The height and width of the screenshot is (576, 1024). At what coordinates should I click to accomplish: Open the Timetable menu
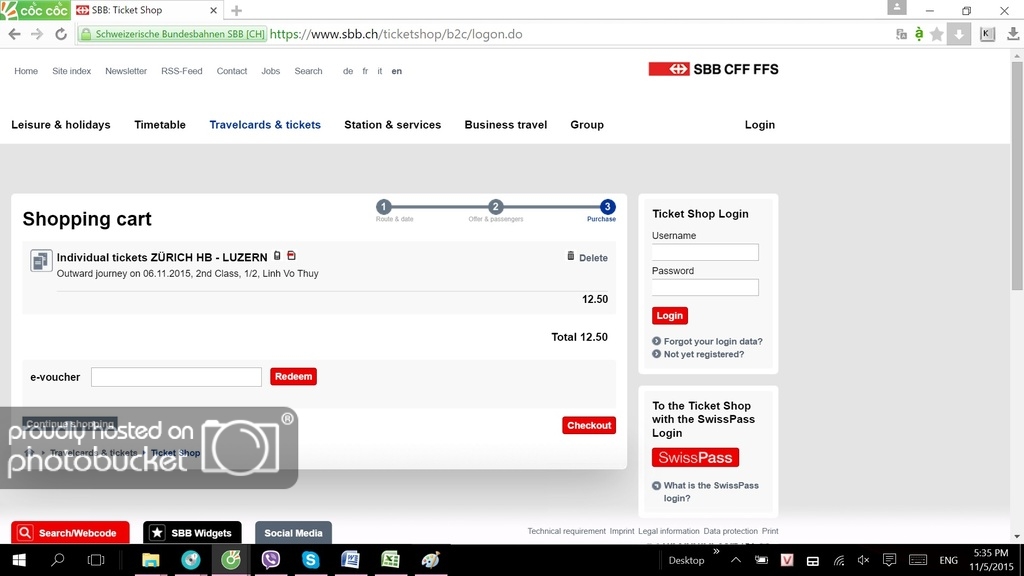pos(160,125)
